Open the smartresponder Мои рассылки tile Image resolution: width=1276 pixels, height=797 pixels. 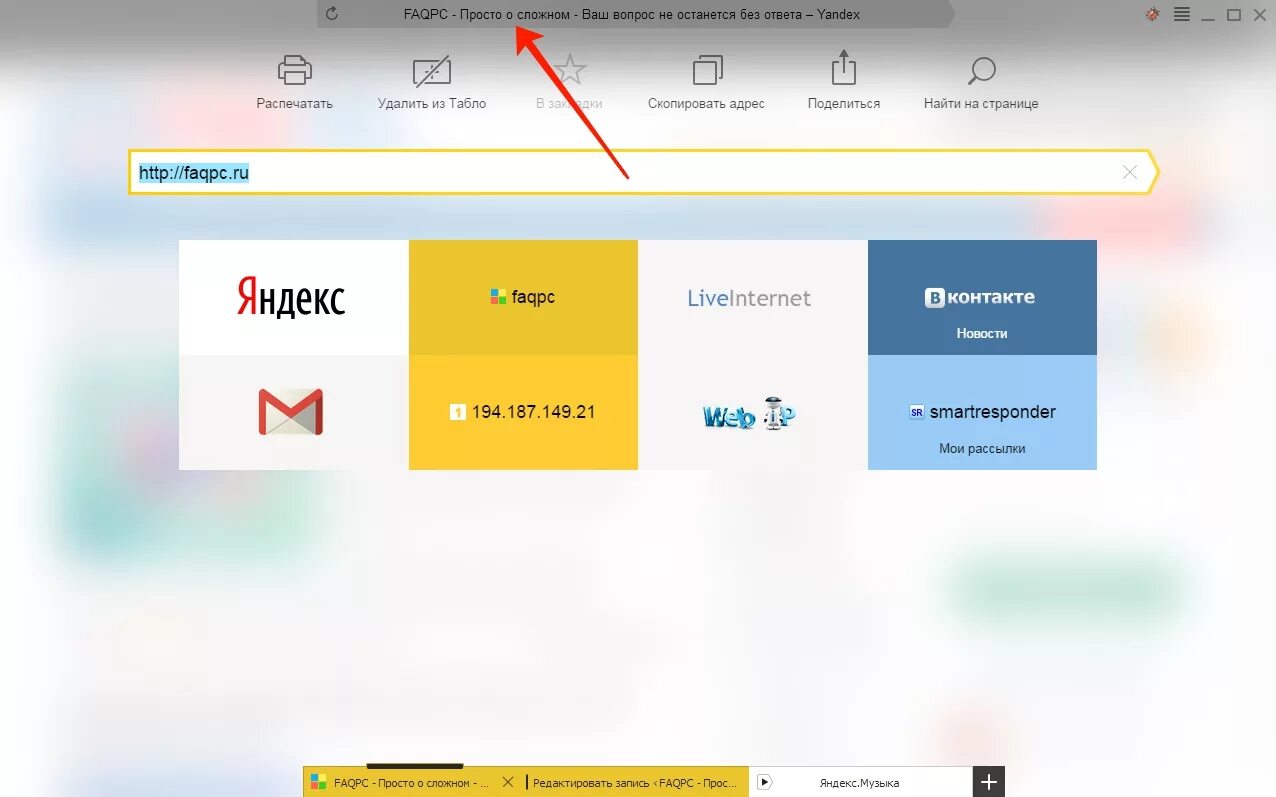pyautogui.click(x=982, y=412)
